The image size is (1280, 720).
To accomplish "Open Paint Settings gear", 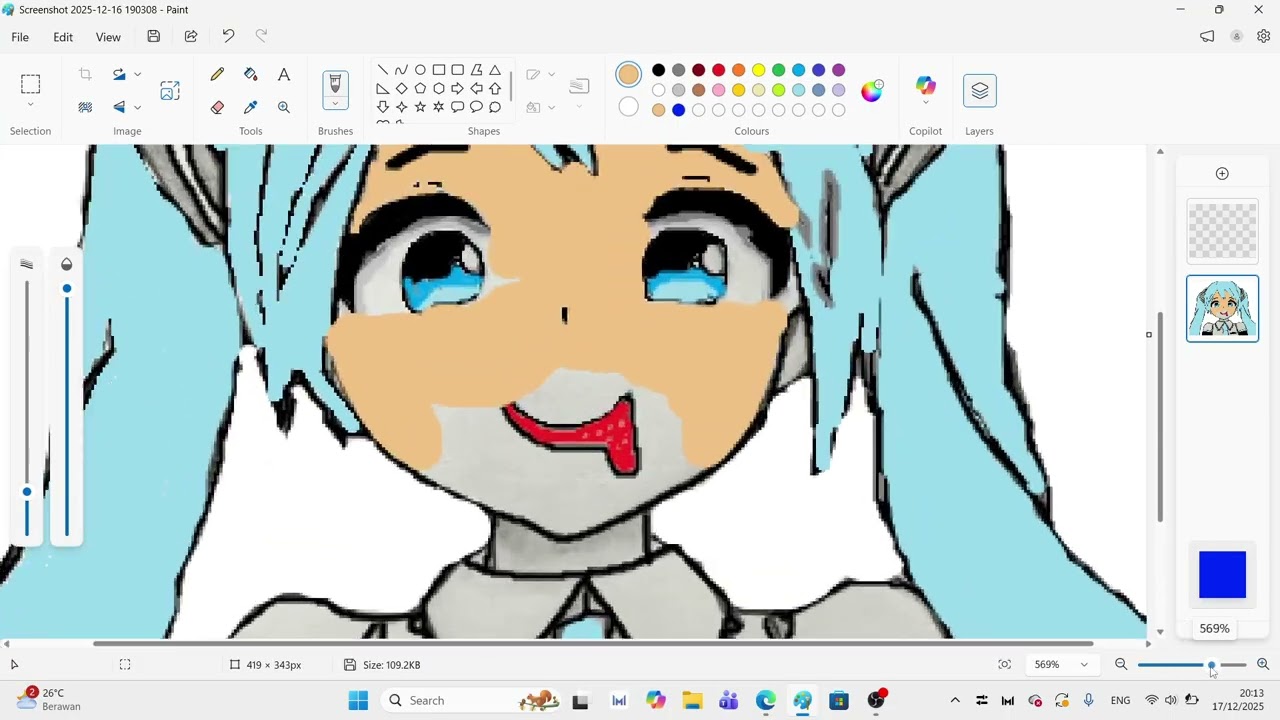I will (x=1263, y=37).
